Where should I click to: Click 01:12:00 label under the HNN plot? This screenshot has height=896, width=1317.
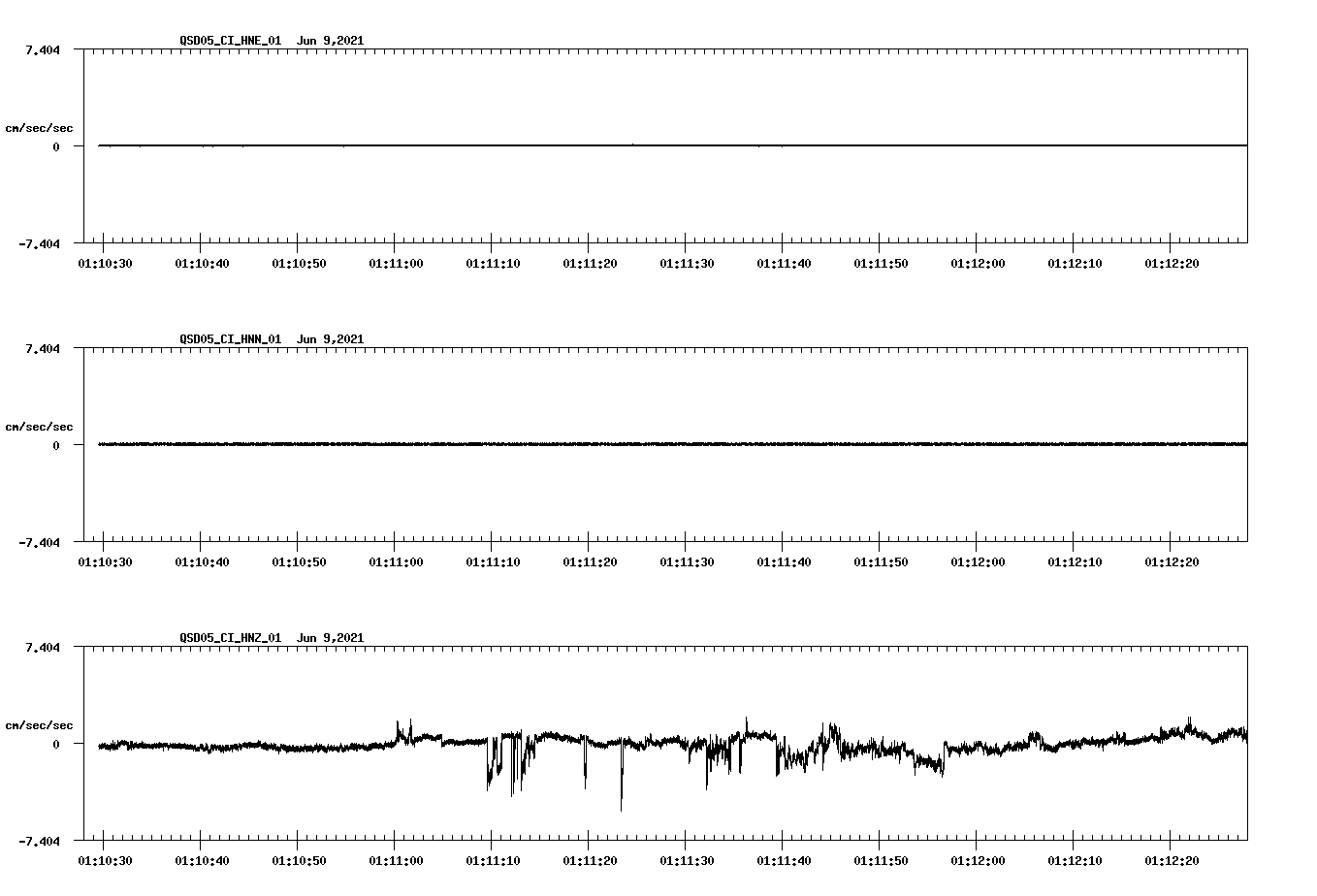tap(978, 562)
